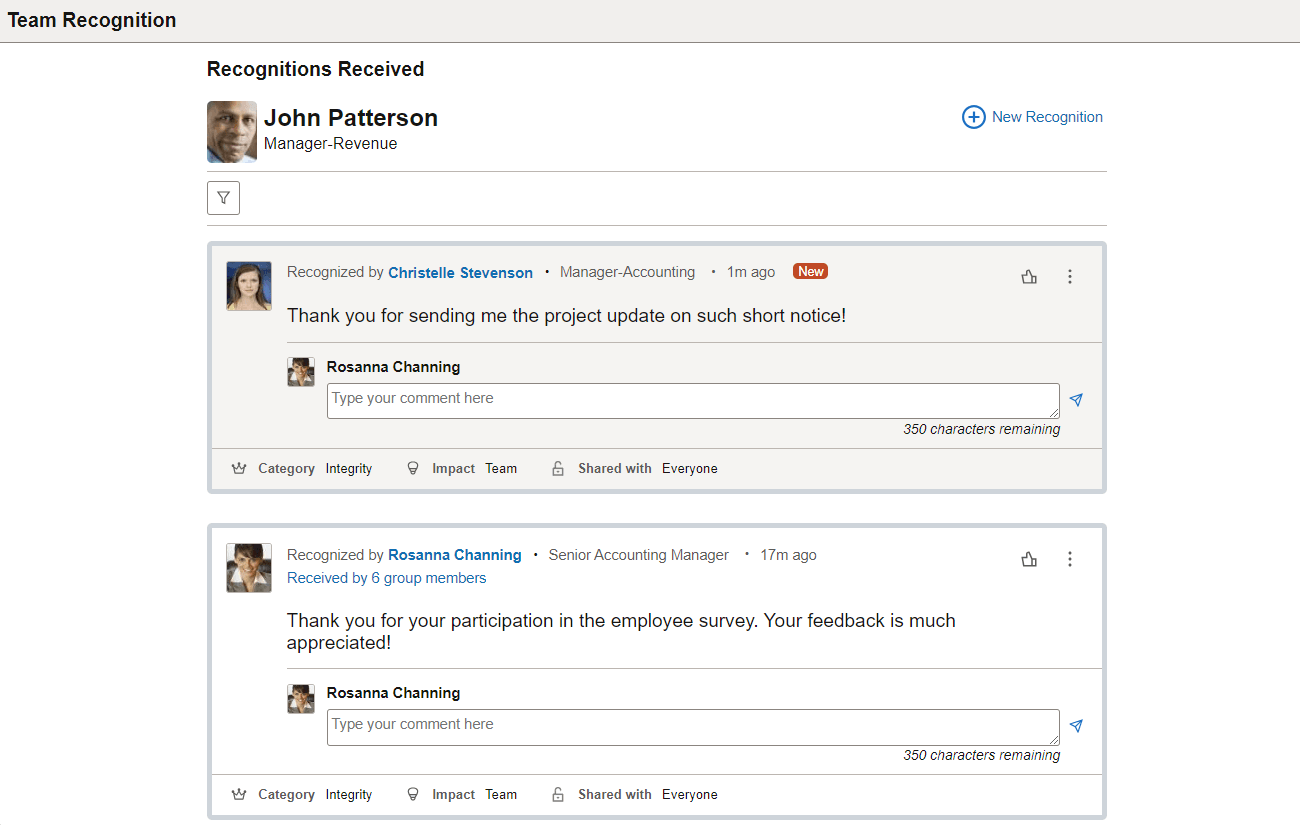This screenshot has height=825, width=1300.
Task: Open more actions for Christelle's recognition
Action: tap(1070, 276)
